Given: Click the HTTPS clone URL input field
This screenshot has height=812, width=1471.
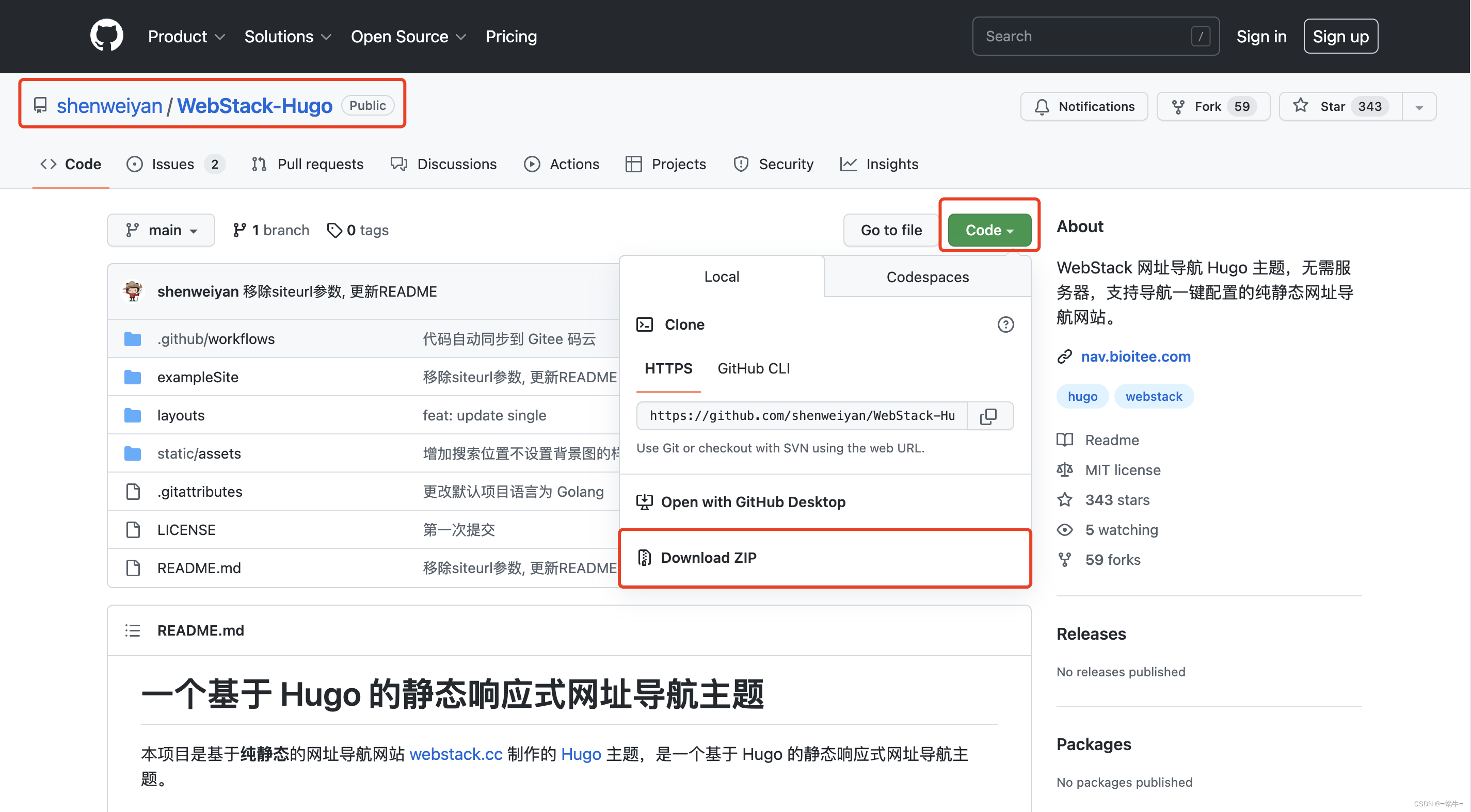Looking at the screenshot, I should (x=800, y=415).
